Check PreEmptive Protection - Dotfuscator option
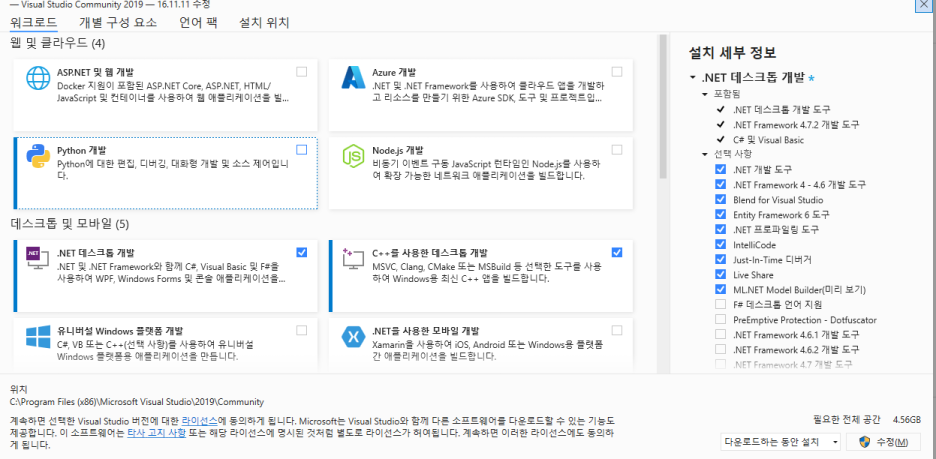The width and height of the screenshot is (936, 459). (721, 319)
